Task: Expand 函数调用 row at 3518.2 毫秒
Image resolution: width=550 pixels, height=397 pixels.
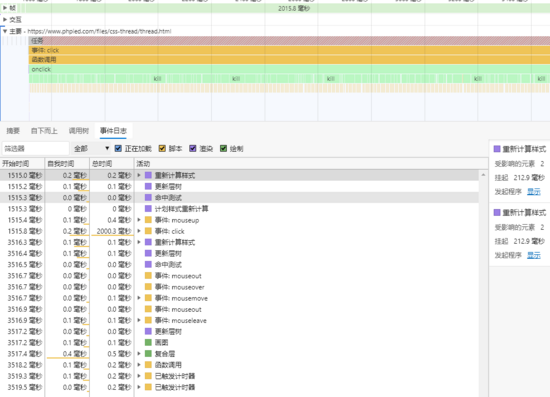Action: pos(139,365)
